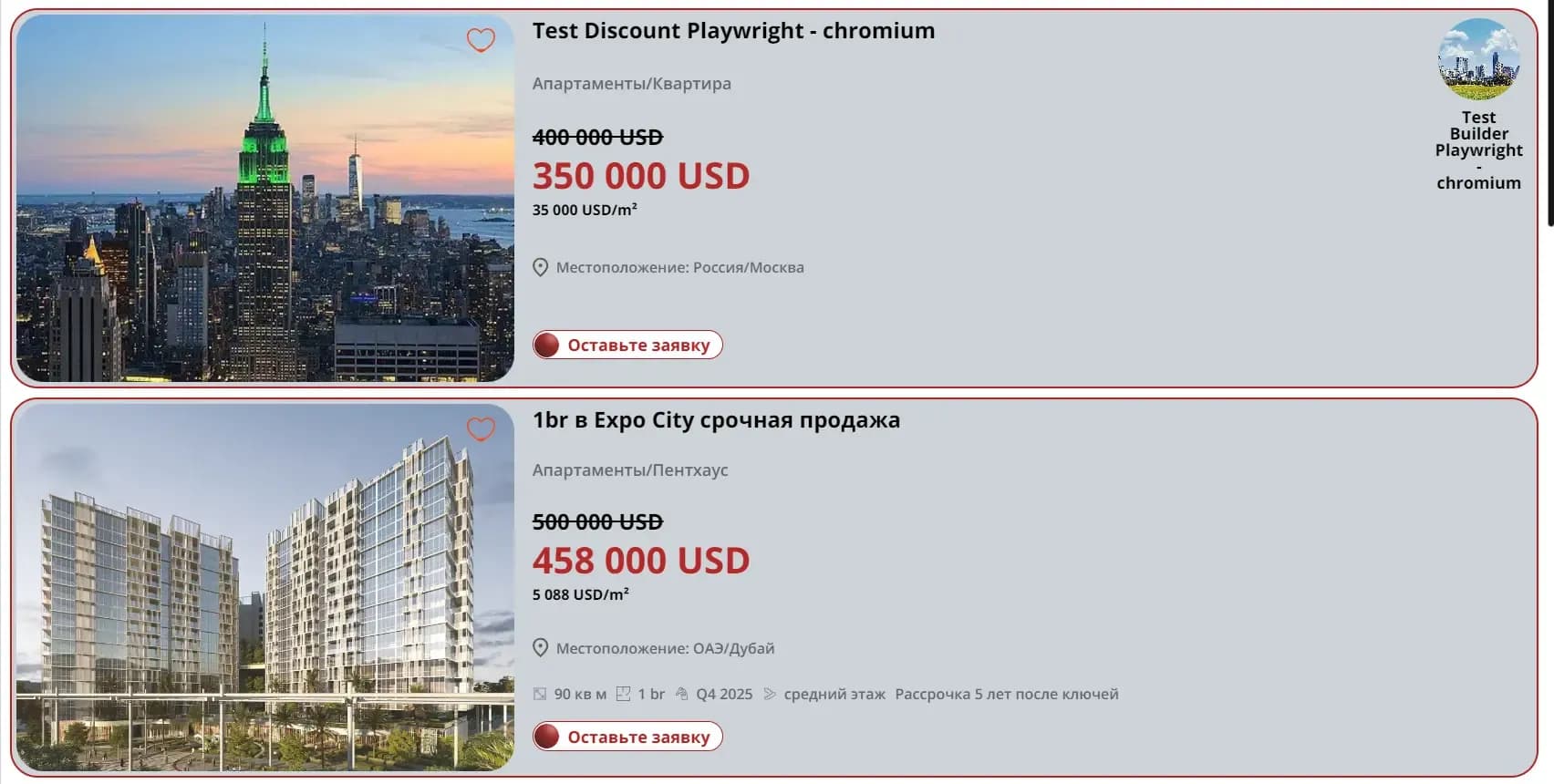This screenshot has height=784, width=1554.
Task: Open the 1br в Expo City срочная продажа listing
Action: pos(717,420)
